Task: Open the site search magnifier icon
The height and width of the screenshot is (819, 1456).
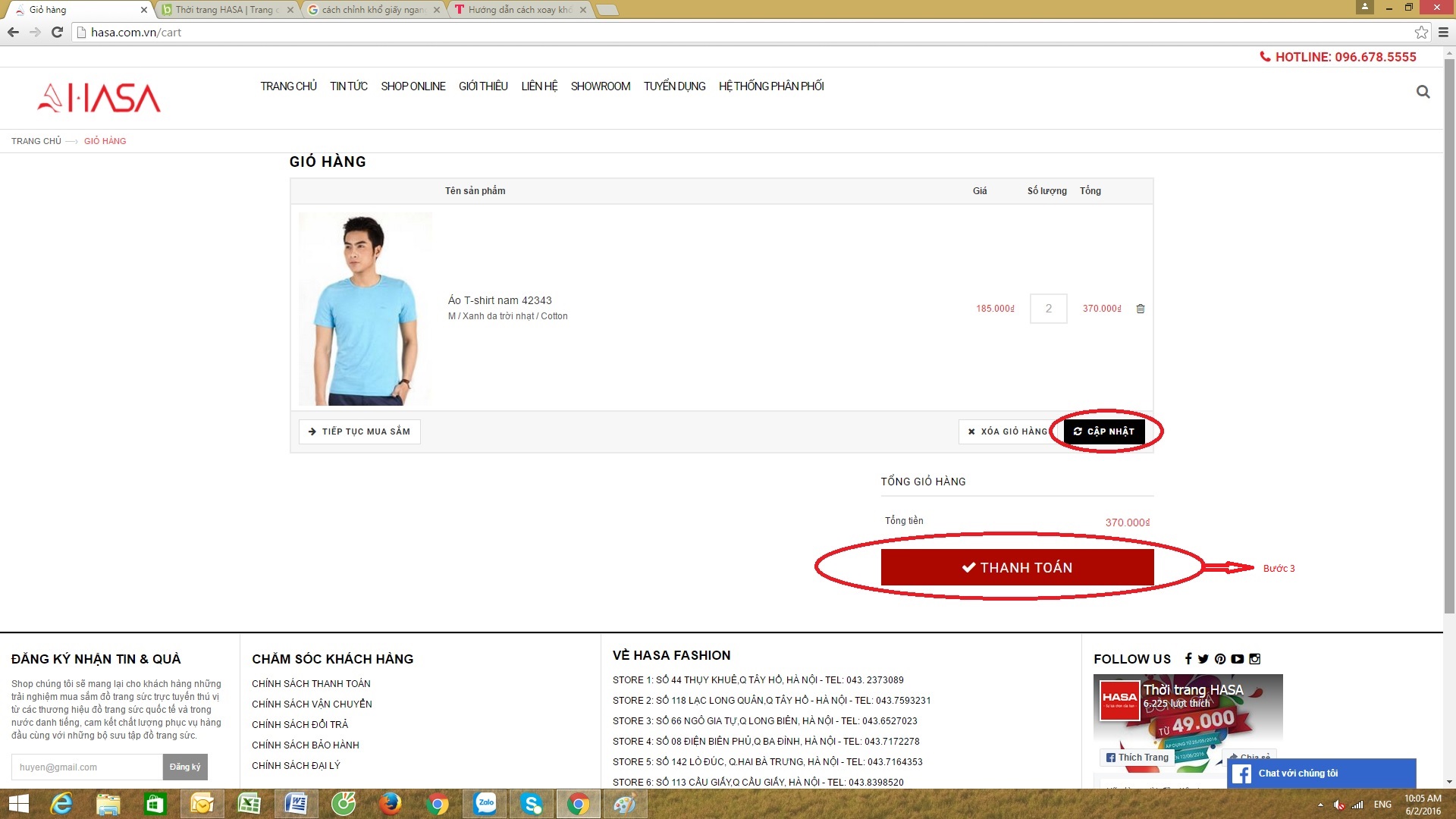Action: coord(1423,92)
